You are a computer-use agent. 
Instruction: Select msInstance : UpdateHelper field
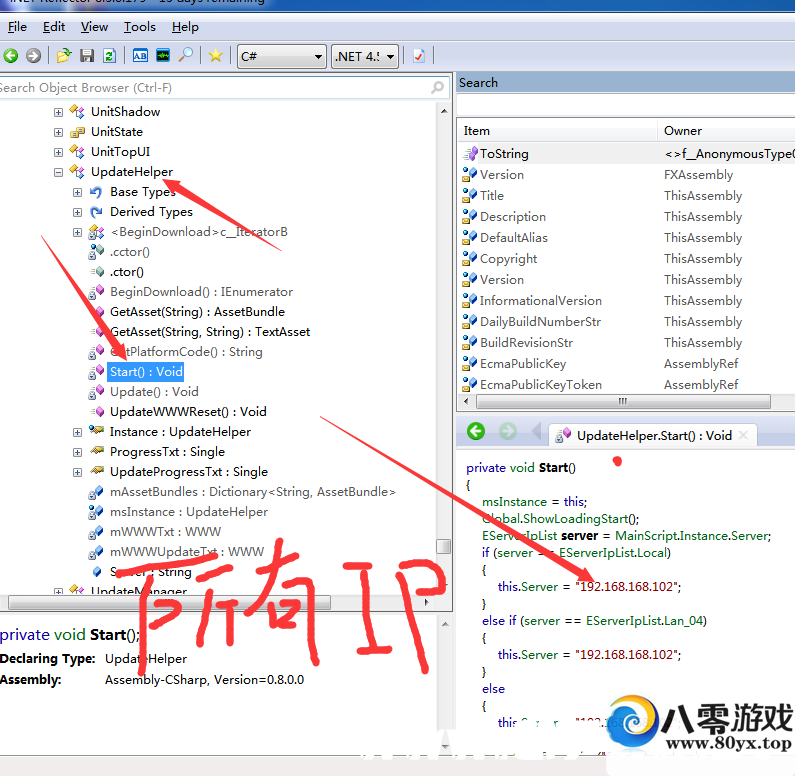coord(189,512)
